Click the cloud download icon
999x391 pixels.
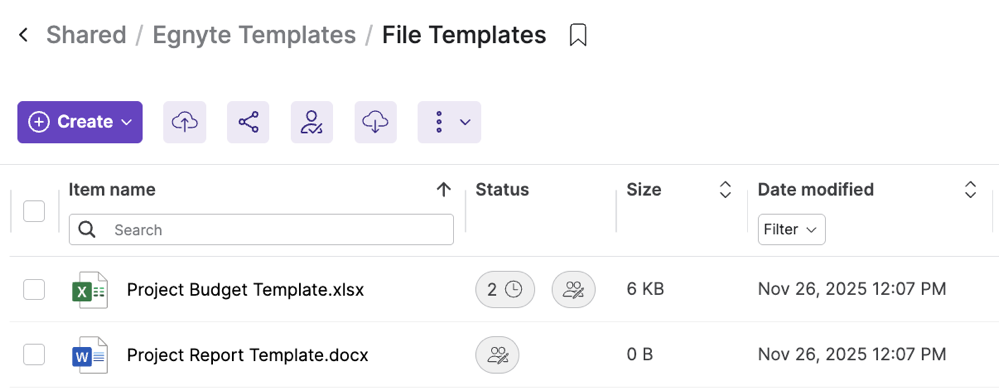(375, 122)
